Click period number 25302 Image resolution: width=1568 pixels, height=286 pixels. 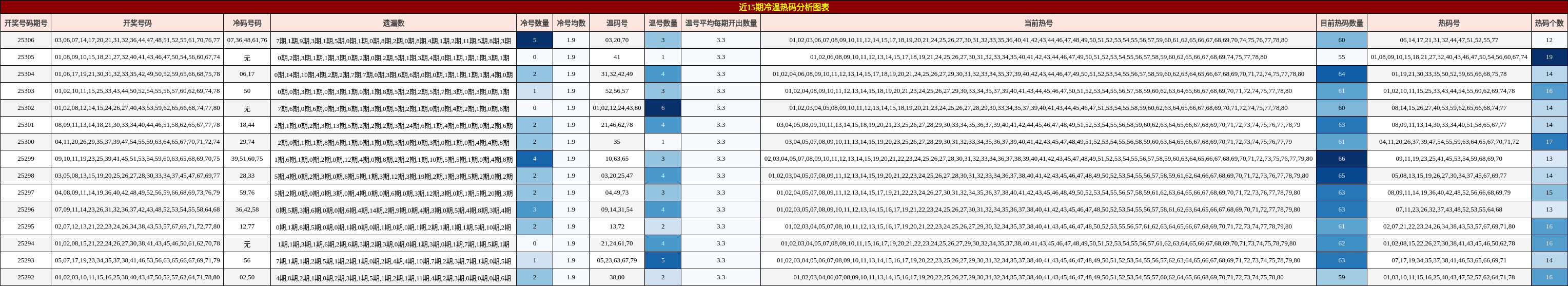[x=26, y=108]
